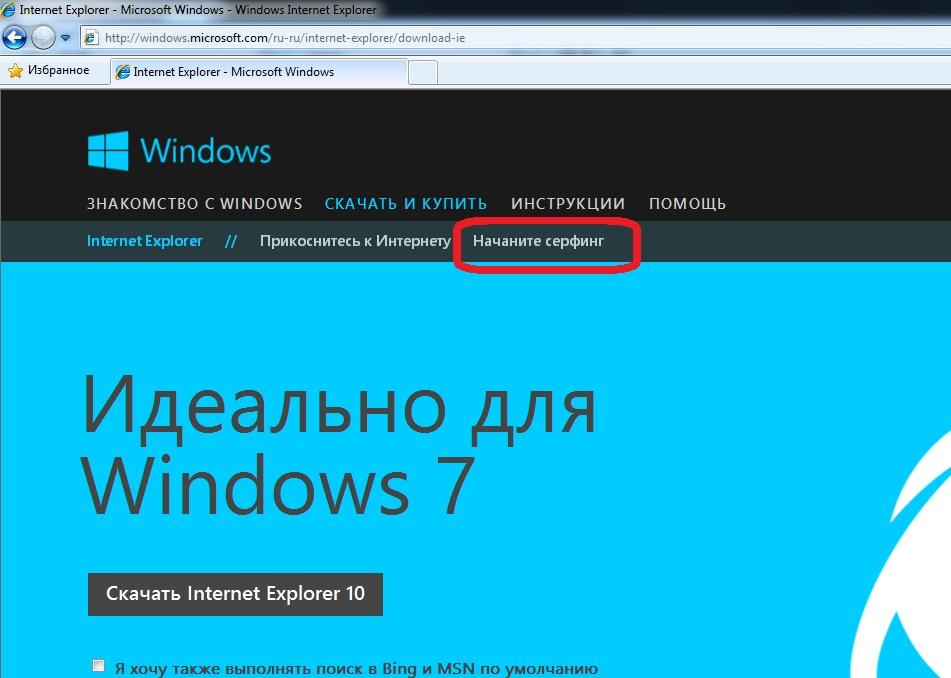Image resolution: width=951 pixels, height=678 pixels.
Task: Open the СКАЧАТЬ И КУПИТЬ menu
Action: point(405,203)
